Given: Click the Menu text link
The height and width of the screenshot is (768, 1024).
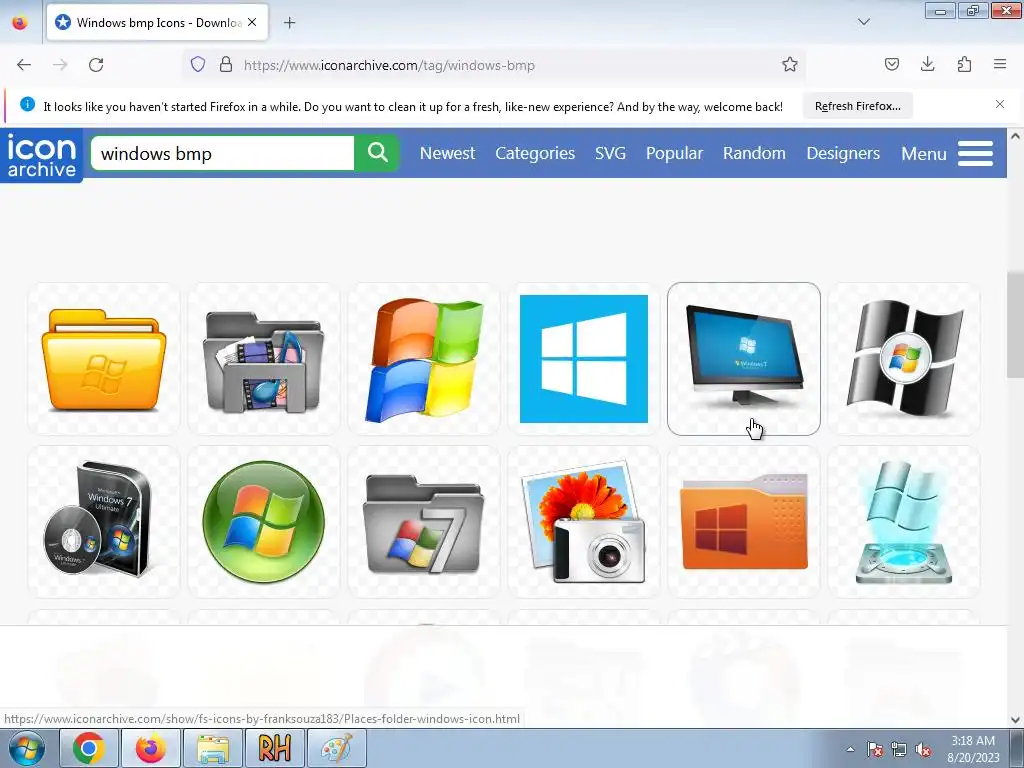Looking at the screenshot, I should [x=923, y=154].
